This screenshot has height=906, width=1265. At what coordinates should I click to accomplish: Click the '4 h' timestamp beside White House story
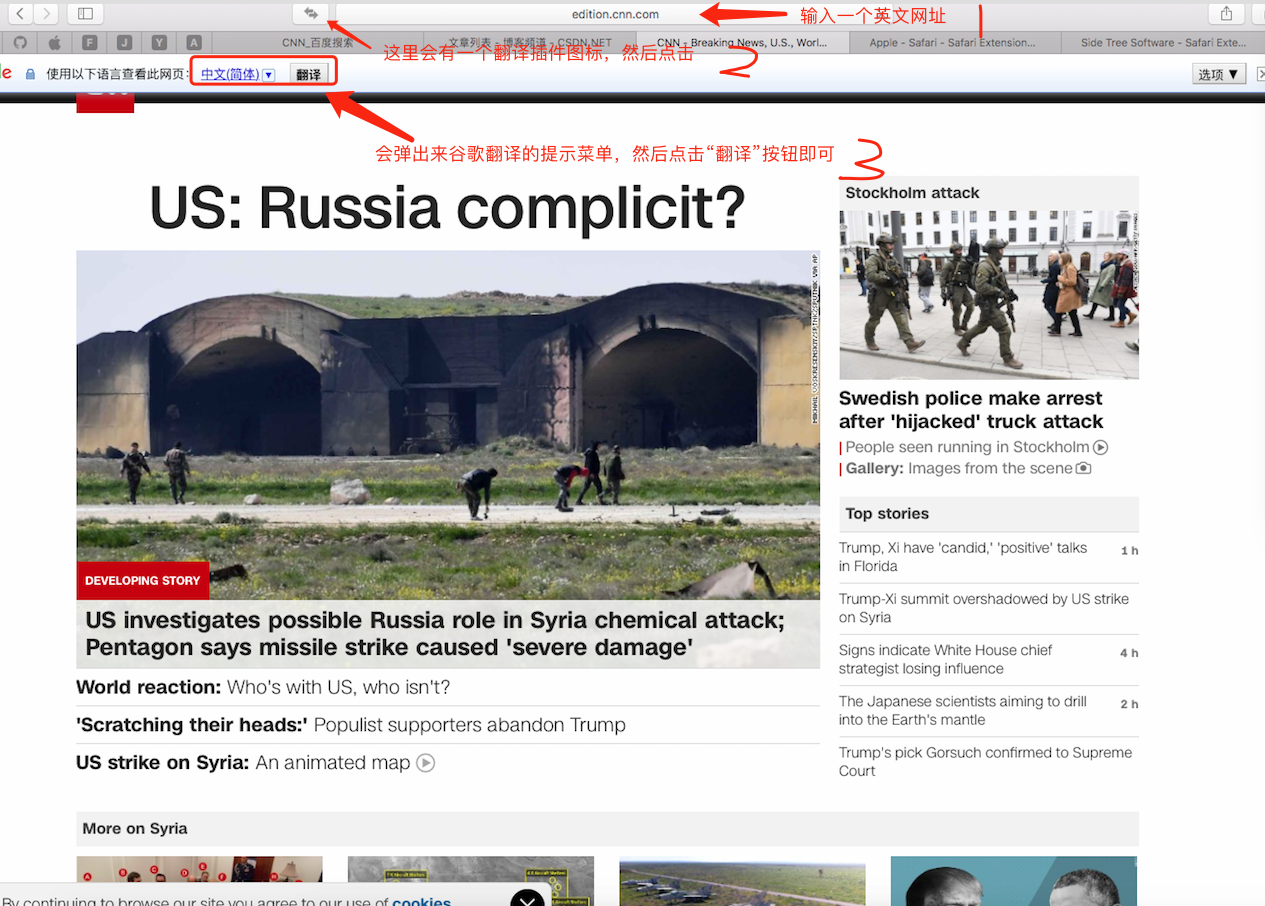(1129, 653)
